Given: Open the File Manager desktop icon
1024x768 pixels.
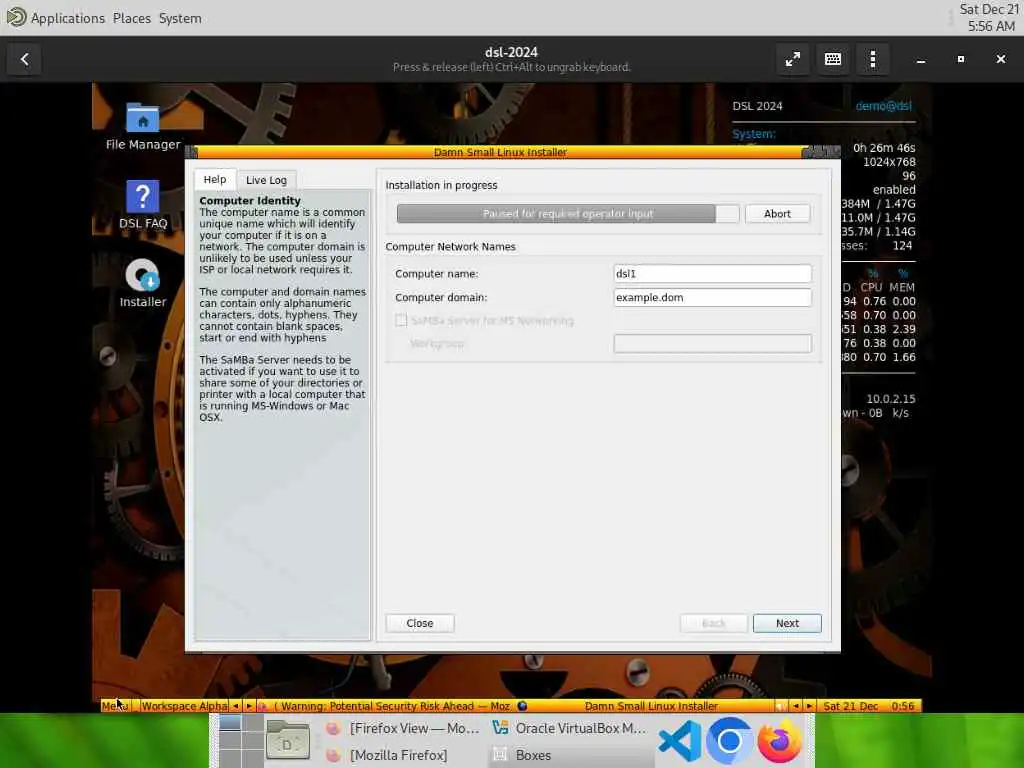Looking at the screenshot, I should tap(142, 127).
